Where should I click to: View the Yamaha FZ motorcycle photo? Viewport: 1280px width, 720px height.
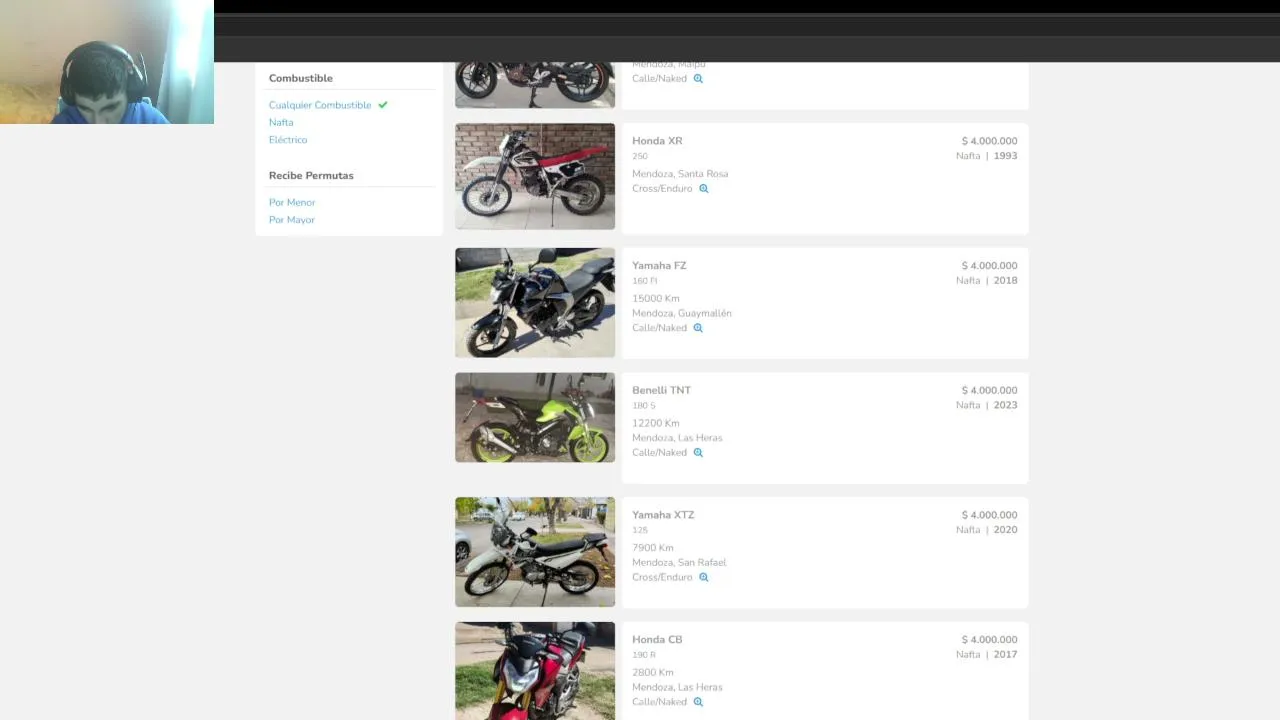(x=535, y=302)
